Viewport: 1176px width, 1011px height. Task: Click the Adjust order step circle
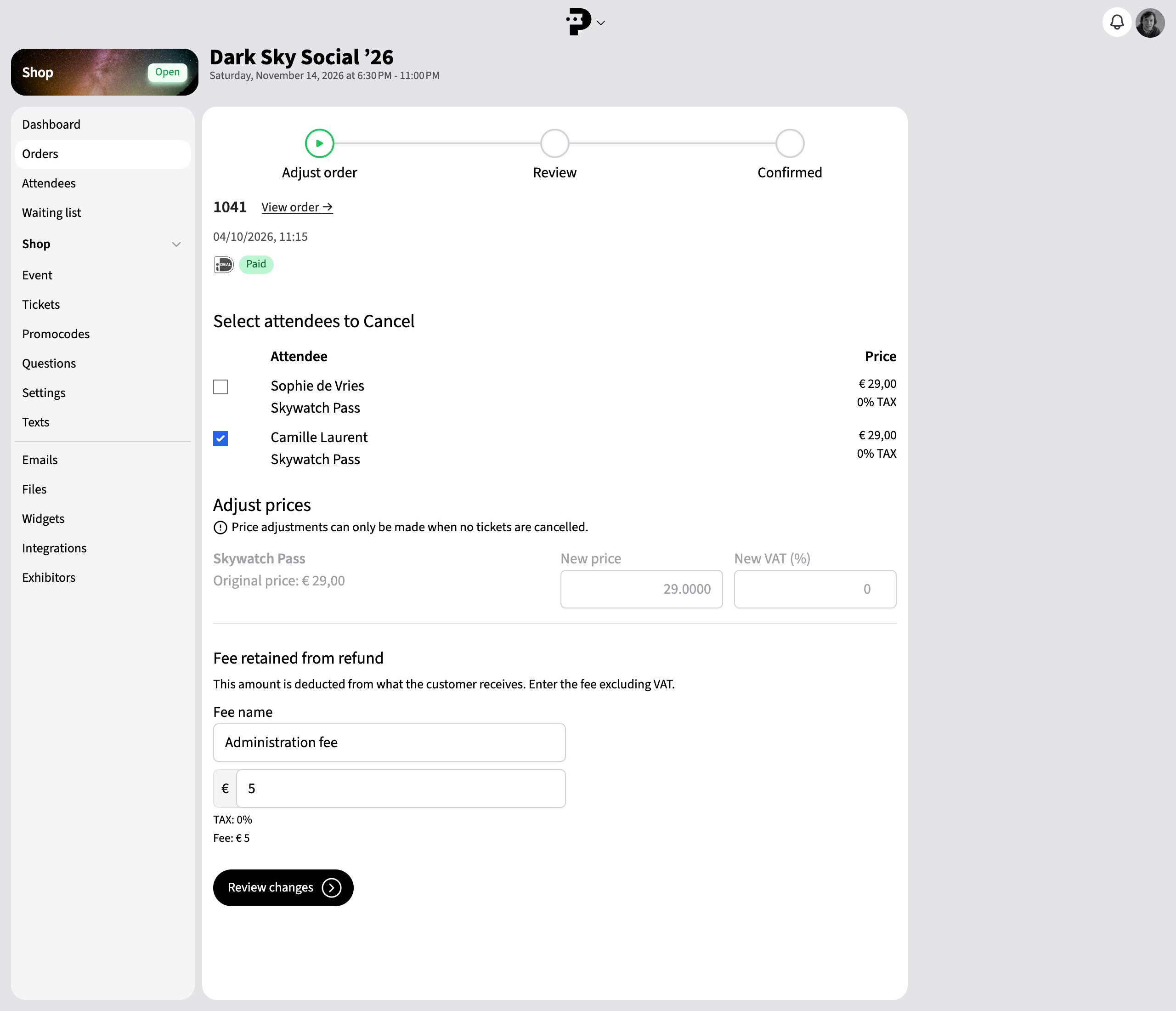320,143
